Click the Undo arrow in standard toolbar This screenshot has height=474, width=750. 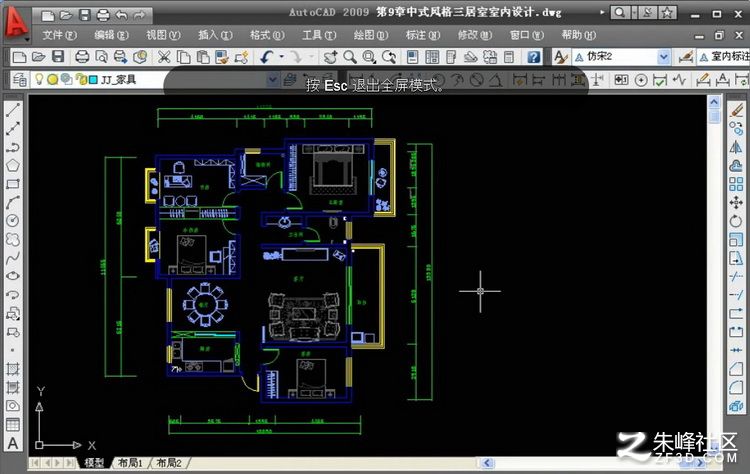coord(266,57)
